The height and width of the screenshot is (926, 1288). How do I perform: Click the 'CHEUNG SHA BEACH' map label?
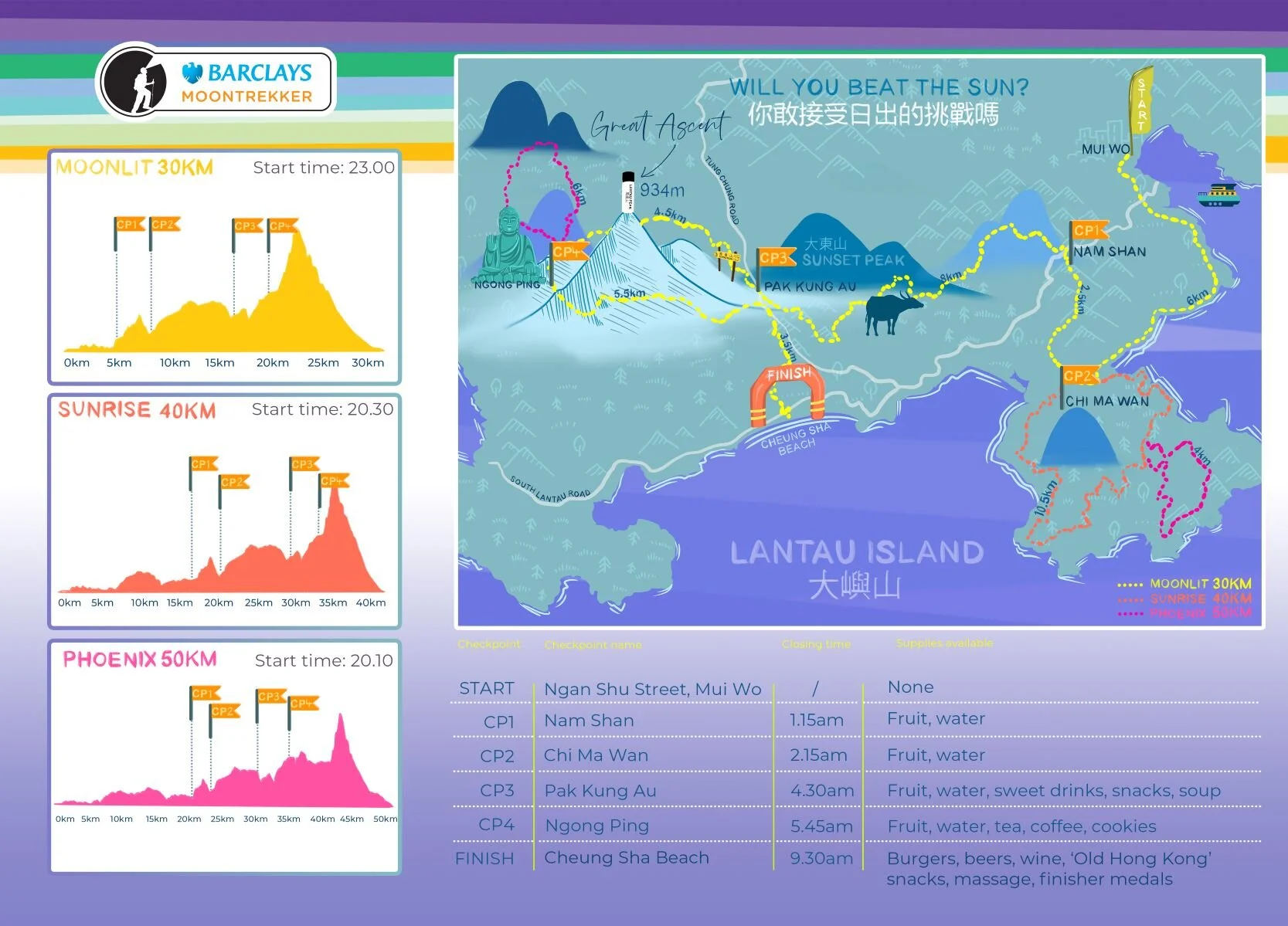[x=796, y=439]
